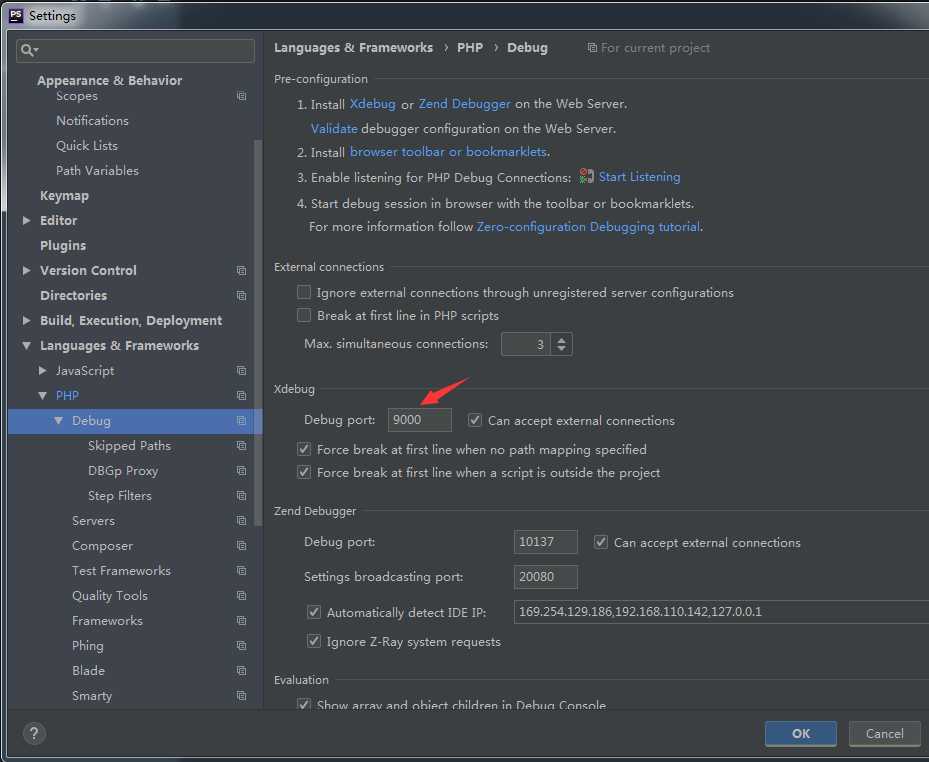Click the project-level icon beside Phing

pyautogui.click(x=241, y=646)
